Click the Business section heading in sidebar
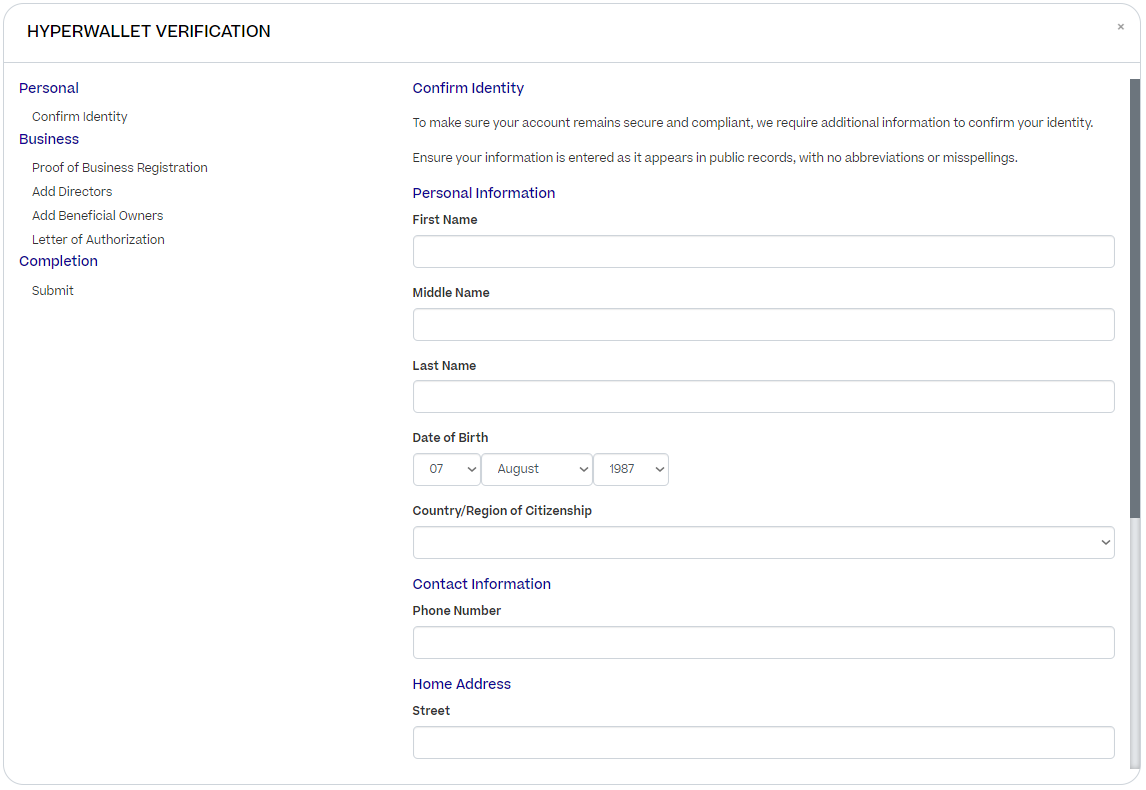Image resolution: width=1146 pixels, height=790 pixels. (49, 139)
